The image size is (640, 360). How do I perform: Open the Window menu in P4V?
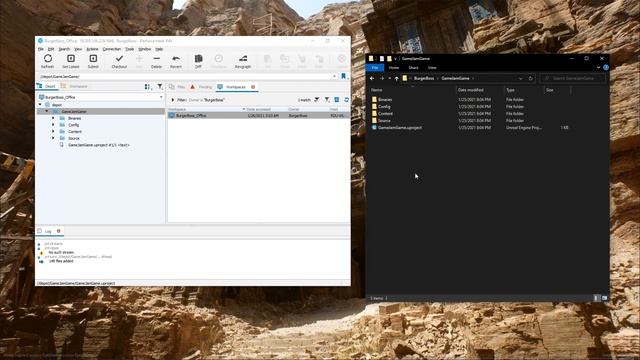pos(144,49)
